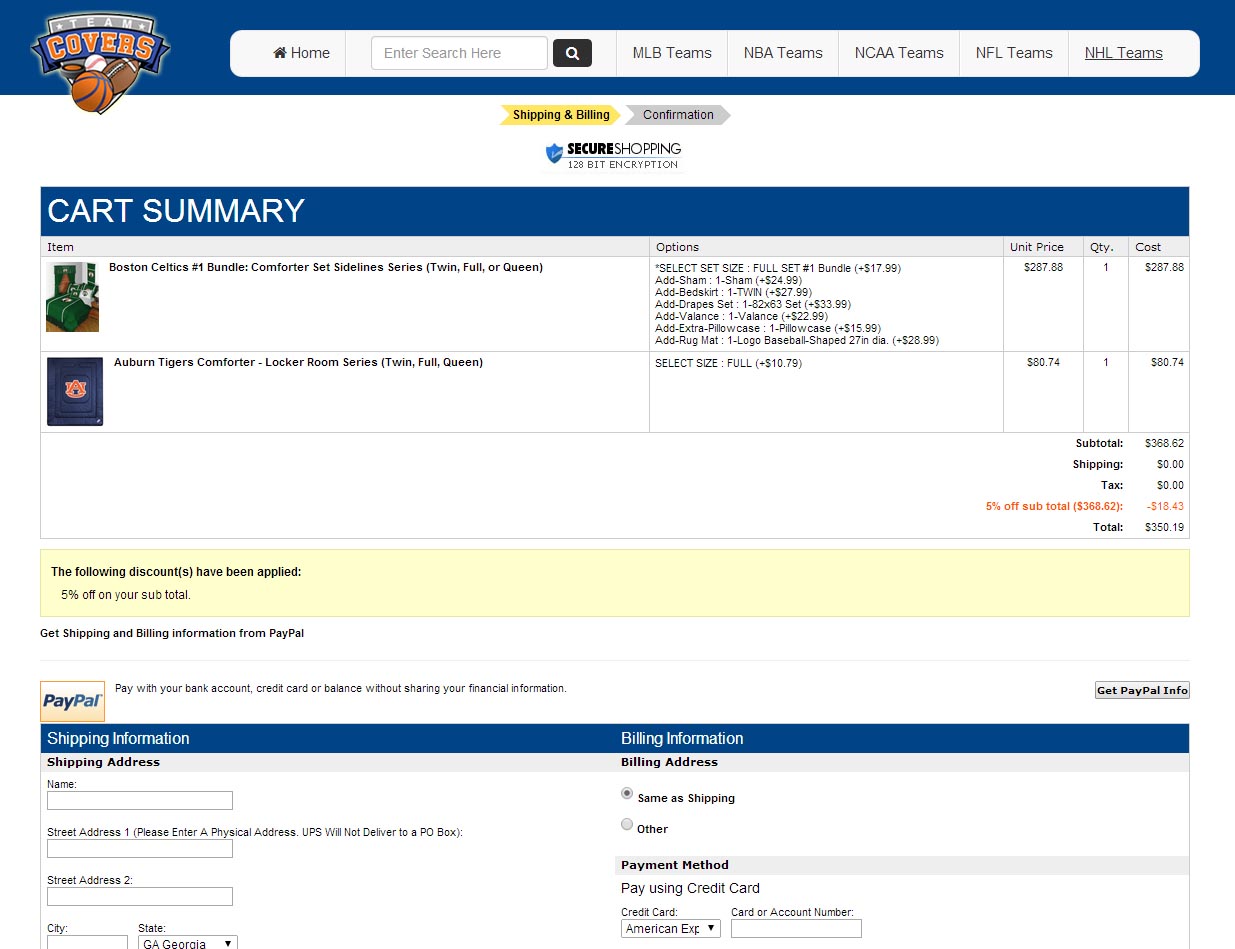Click the Enter Search Here field

click(459, 53)
